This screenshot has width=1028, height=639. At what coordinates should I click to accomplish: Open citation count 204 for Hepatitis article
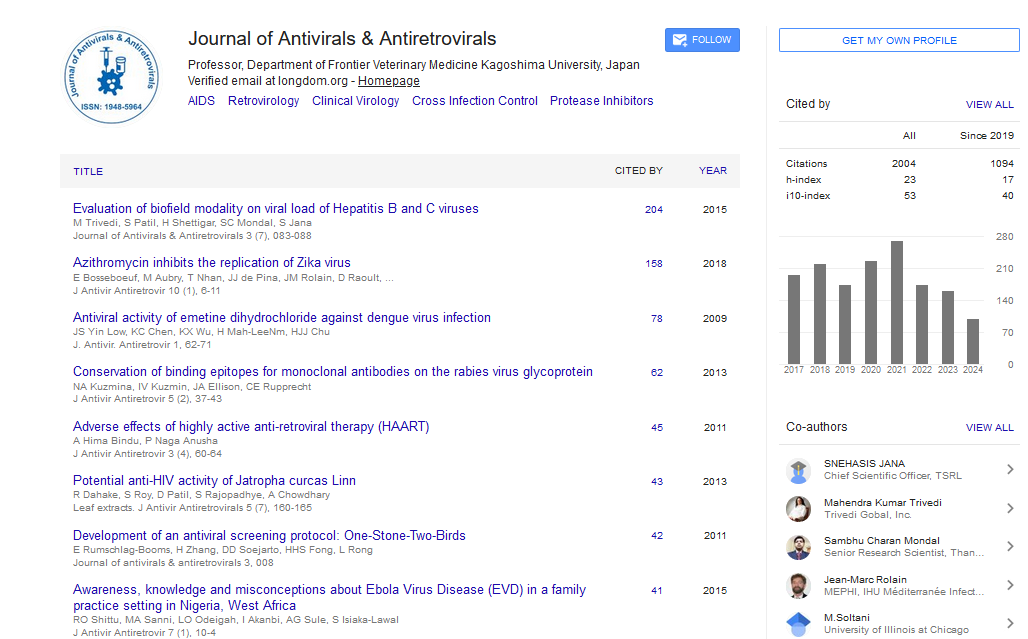click(x=654, y=210)
